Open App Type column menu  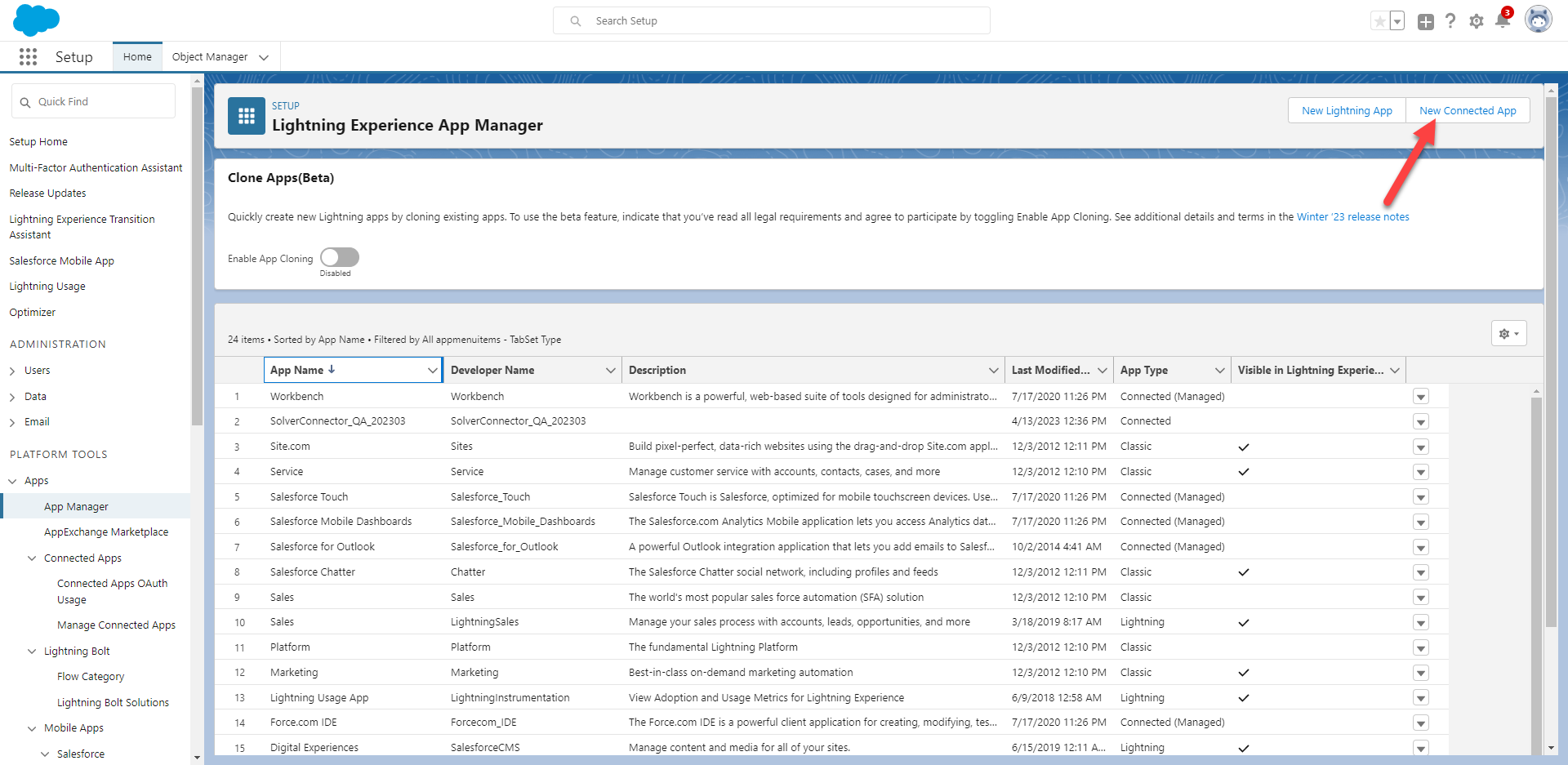(x=1219, y=371)
